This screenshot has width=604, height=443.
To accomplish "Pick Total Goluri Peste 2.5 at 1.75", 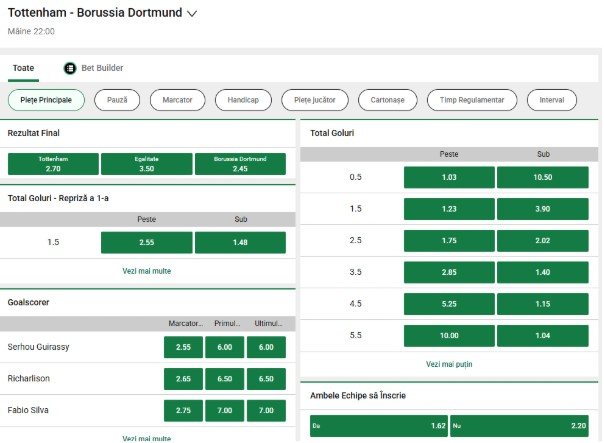I will [449, 241].
